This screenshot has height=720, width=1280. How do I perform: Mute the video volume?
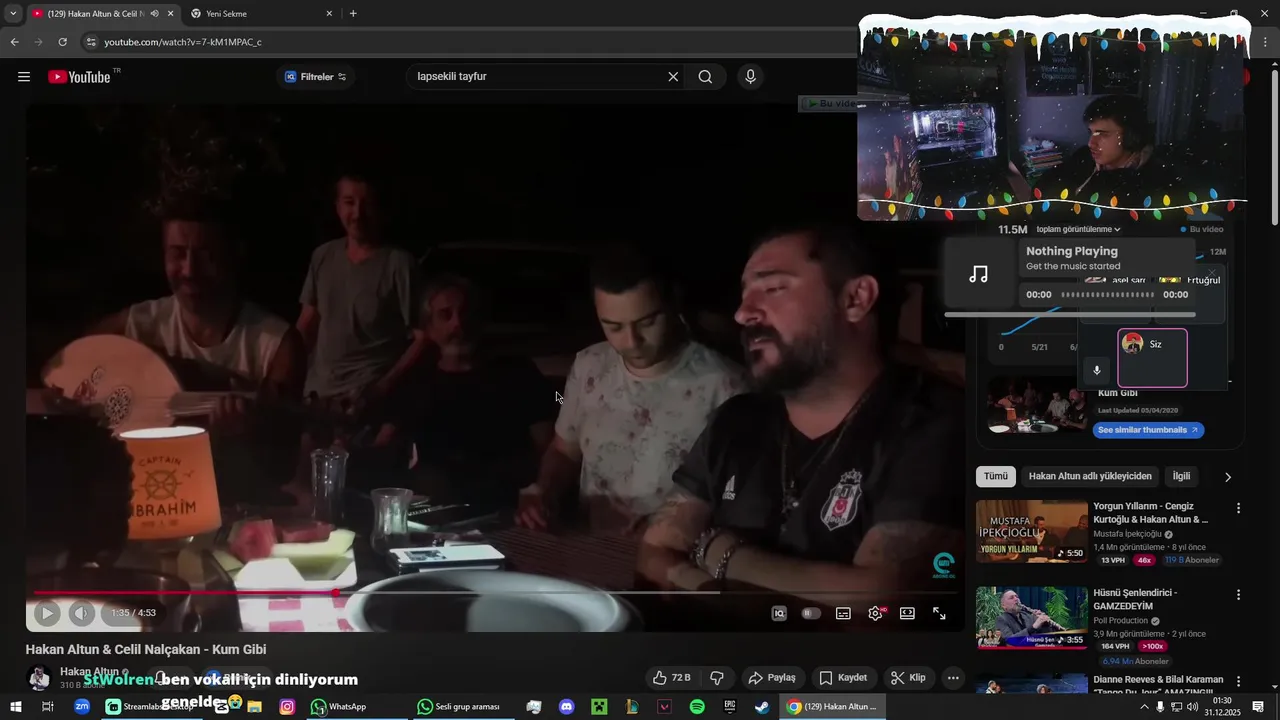click(82, 613)
